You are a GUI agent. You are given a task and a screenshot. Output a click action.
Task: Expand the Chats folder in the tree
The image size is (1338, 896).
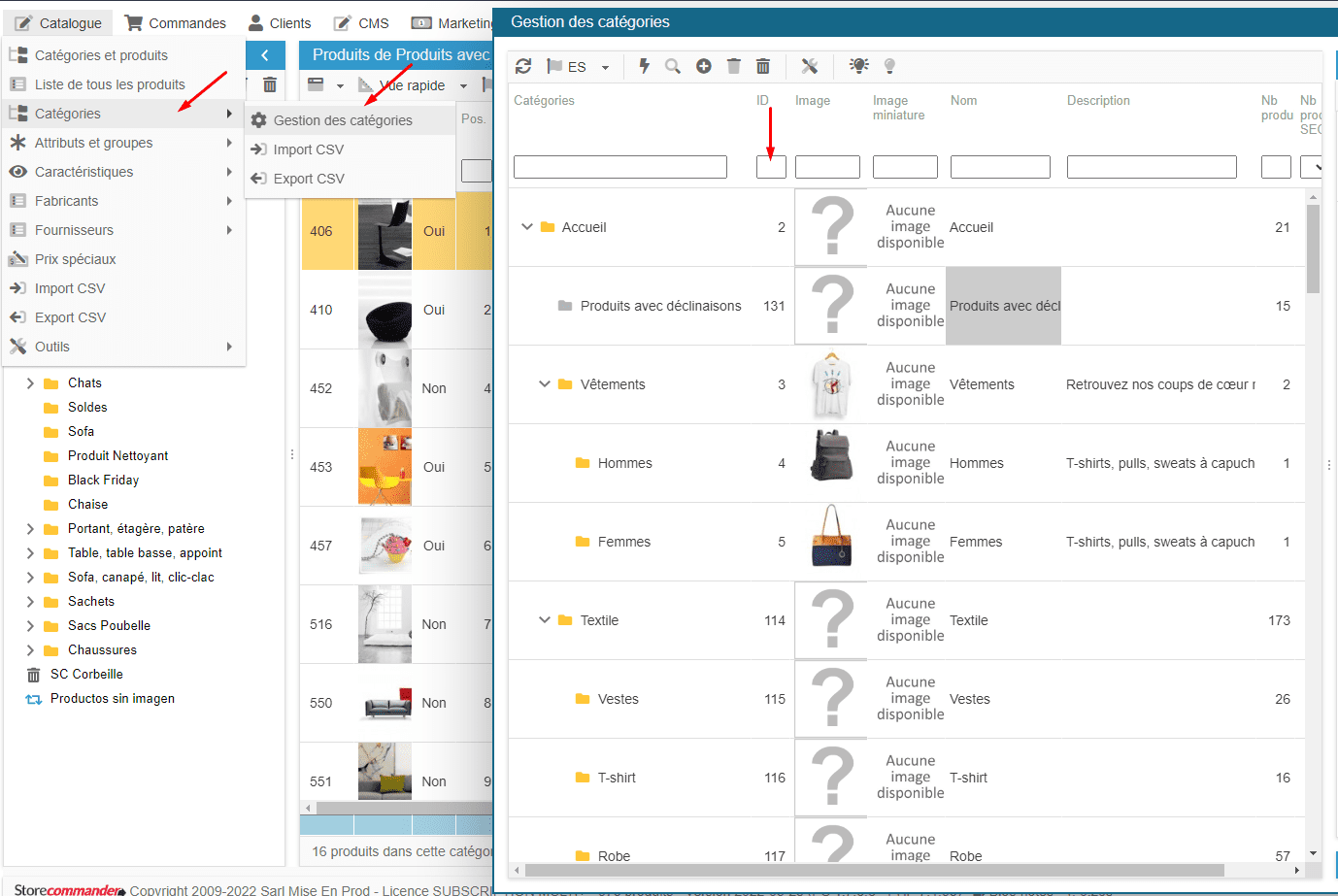tap(30, 383)
